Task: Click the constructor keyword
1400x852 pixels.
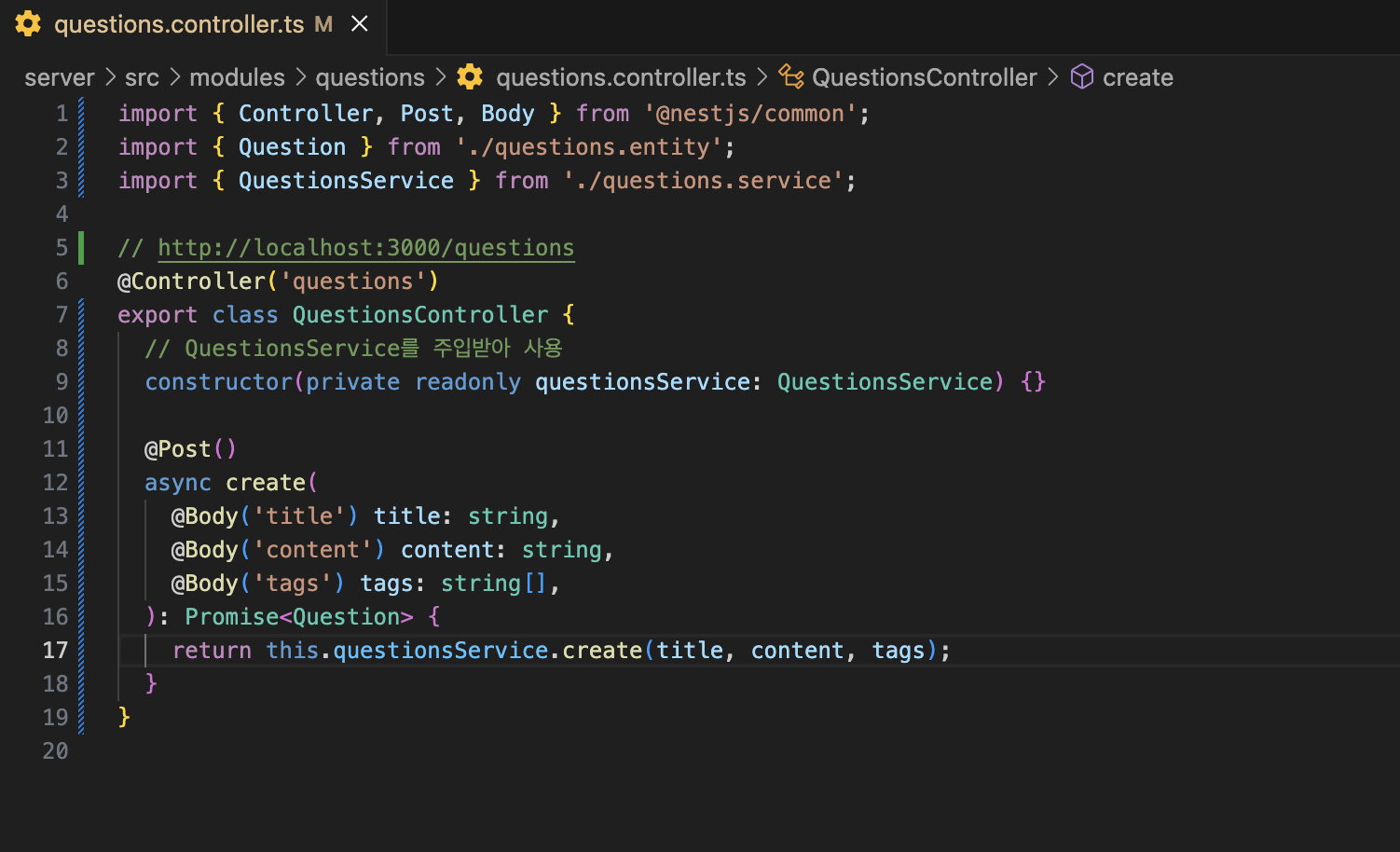Action: click(x=219, y=382)
